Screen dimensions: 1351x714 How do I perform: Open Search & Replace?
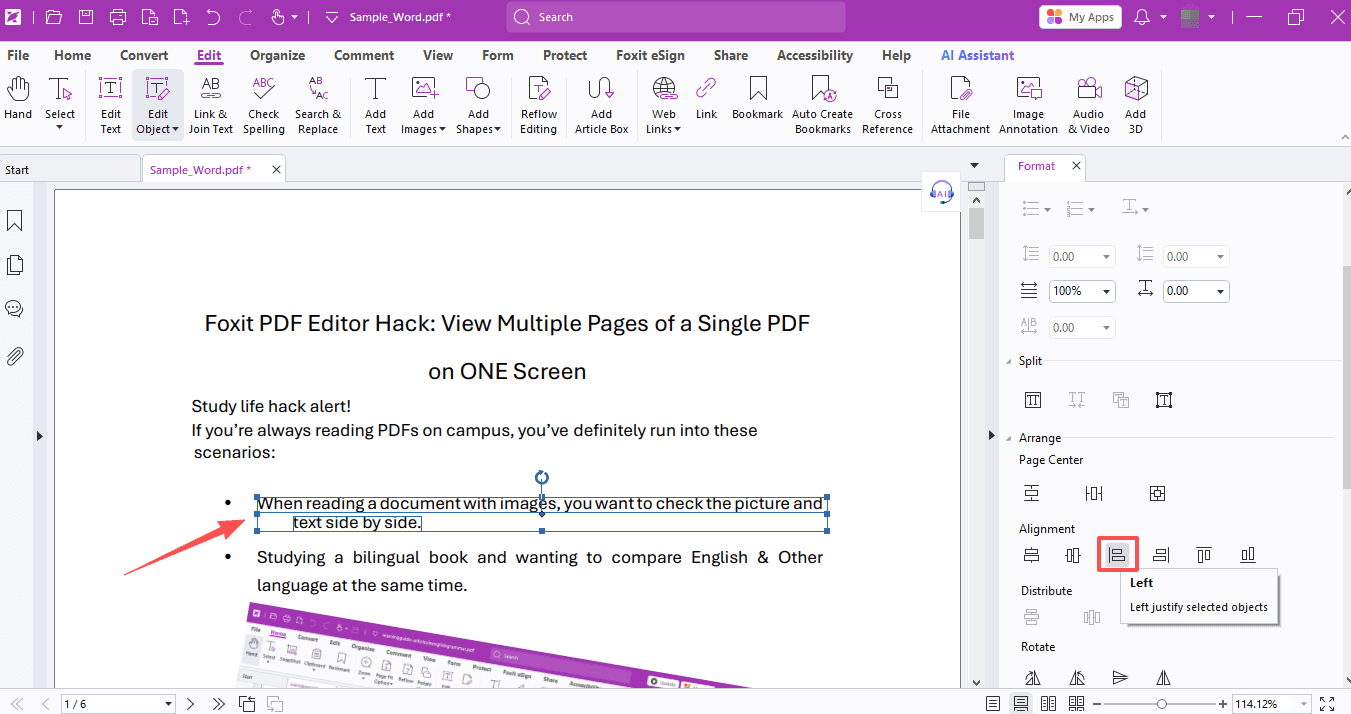click(318, 104)
